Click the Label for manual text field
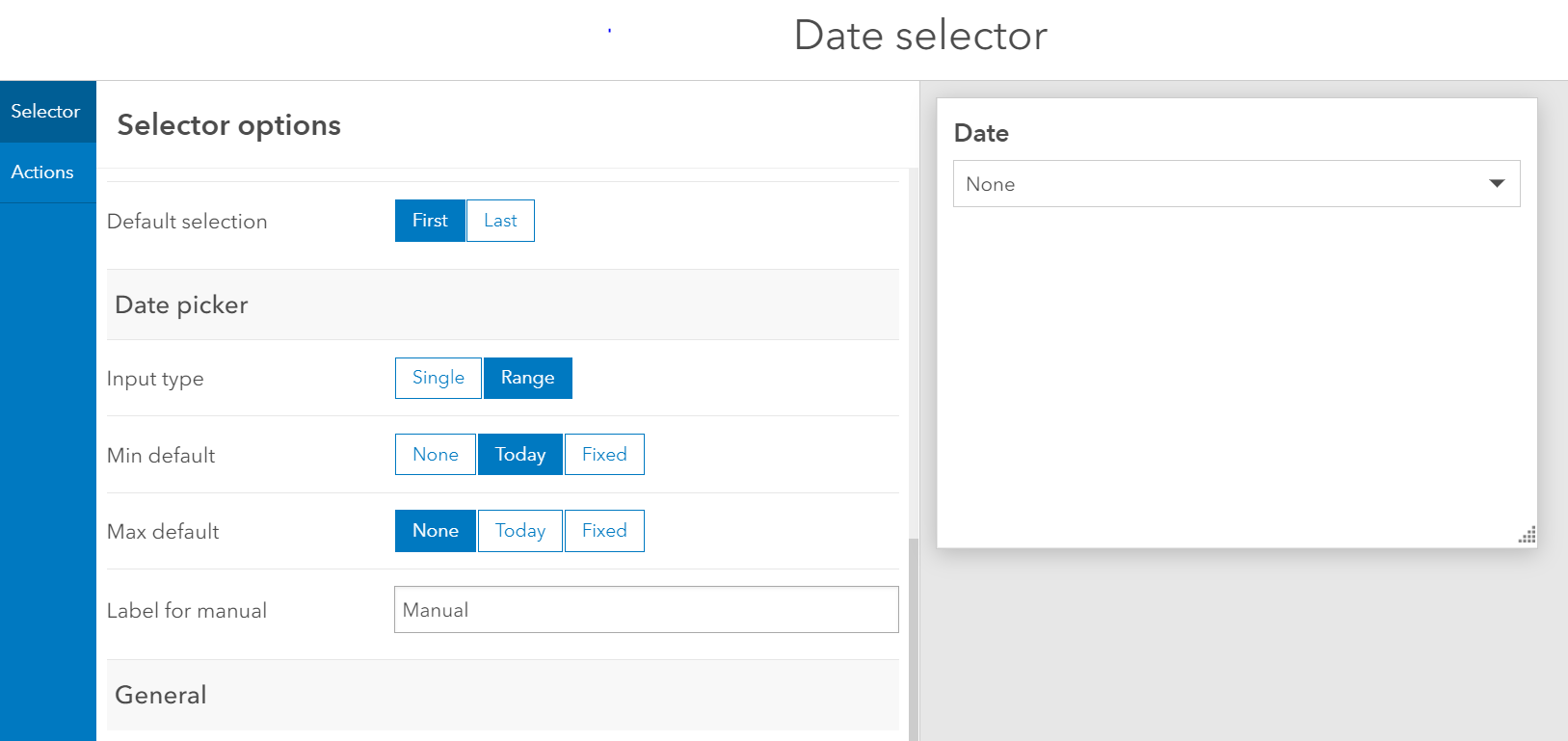 click(646, 610)
